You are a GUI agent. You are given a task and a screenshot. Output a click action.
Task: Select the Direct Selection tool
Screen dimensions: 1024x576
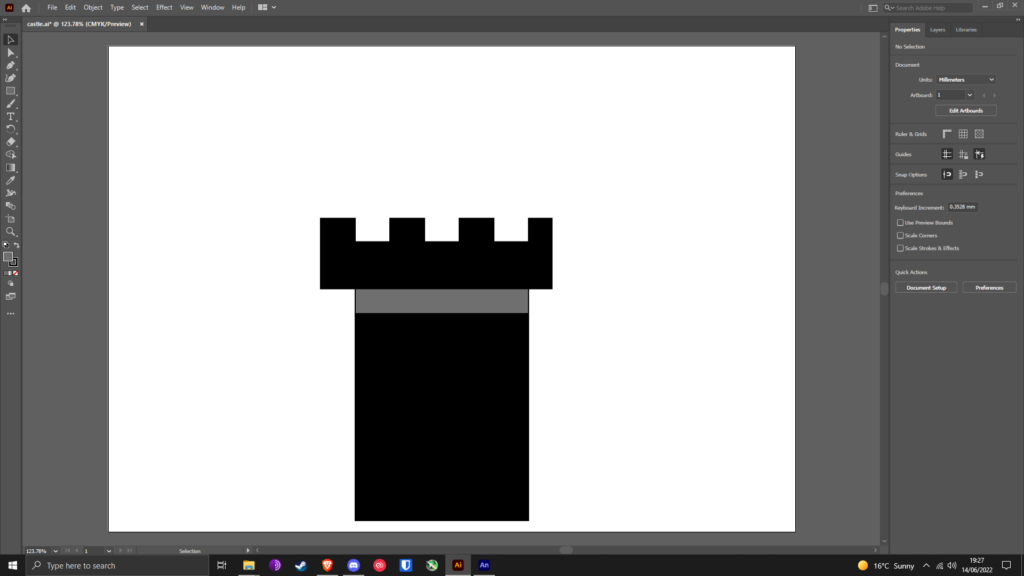tap(10, 53)
